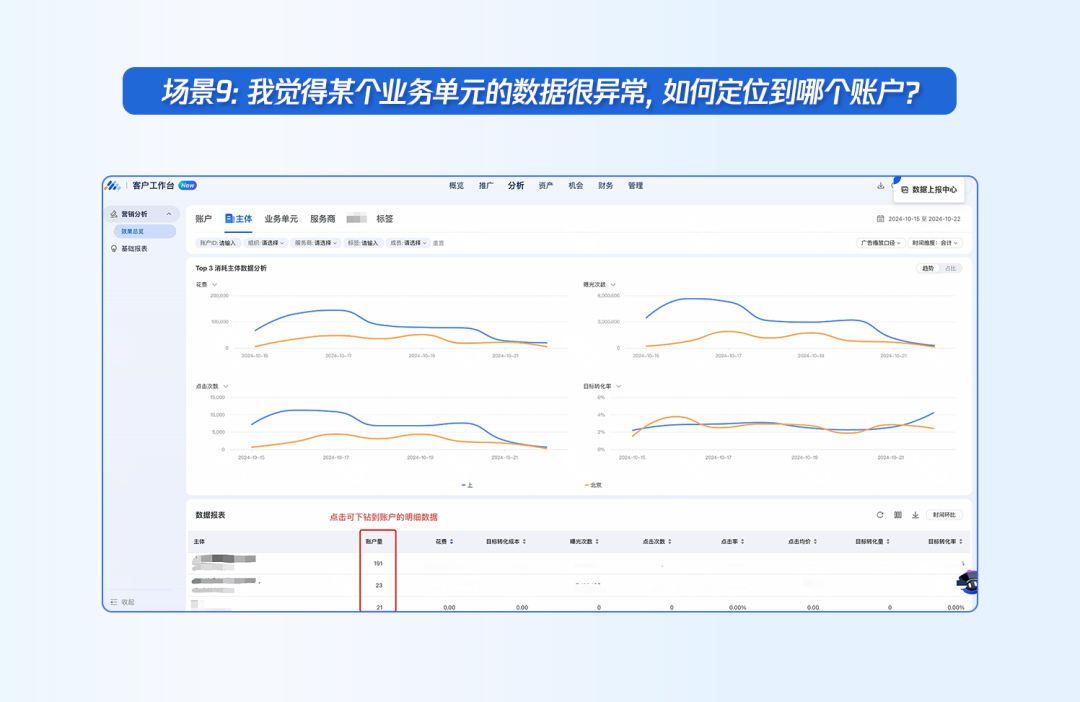Screen dimensions: 1080x702
Task: Sort the table by 曝光次数
Action: tap(596, 541)
